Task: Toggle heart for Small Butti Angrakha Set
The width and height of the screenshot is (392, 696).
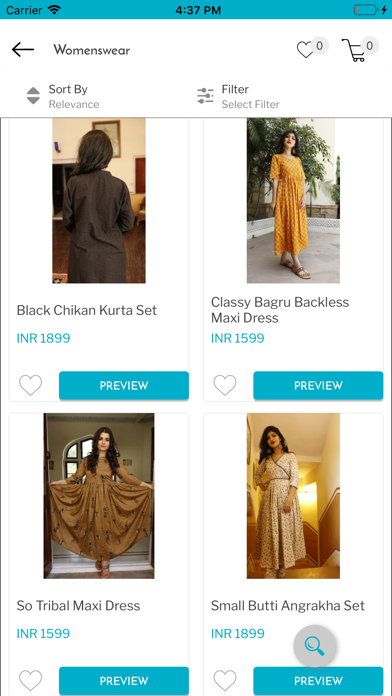Action: click(x=225, y=680)
